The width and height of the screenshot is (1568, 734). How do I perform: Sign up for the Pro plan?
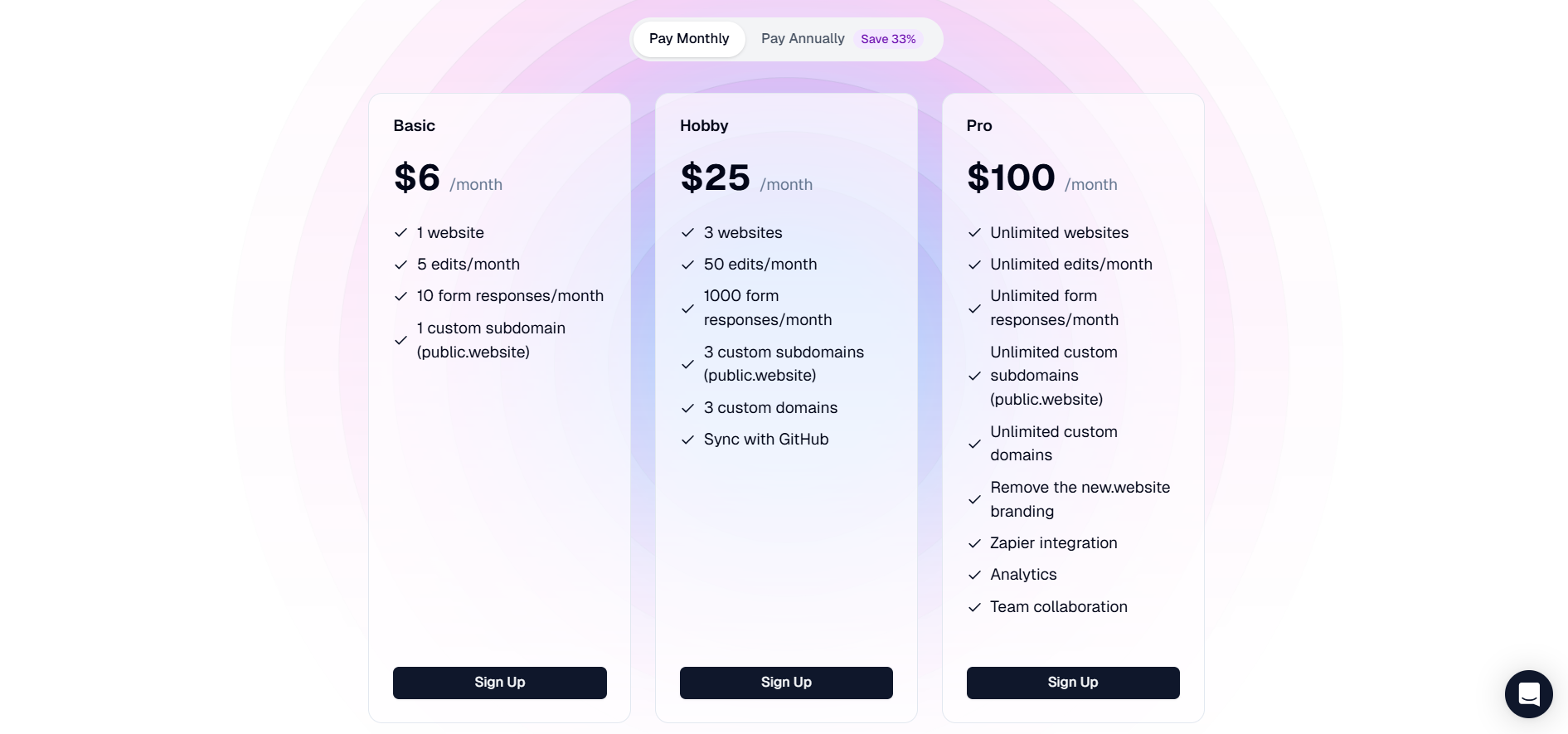pyautogui.click(x=1073, y=683)
